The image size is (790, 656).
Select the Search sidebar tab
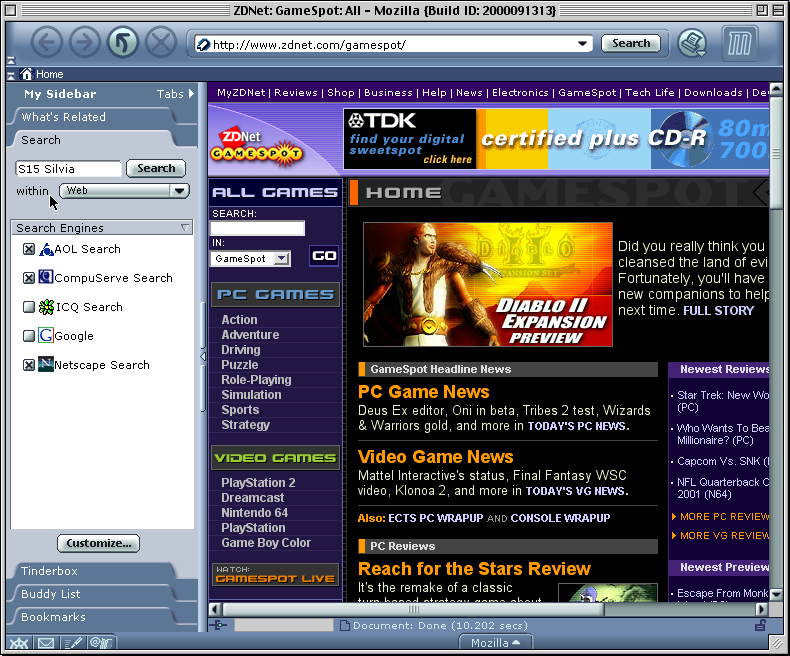click(x=94, y=140)
